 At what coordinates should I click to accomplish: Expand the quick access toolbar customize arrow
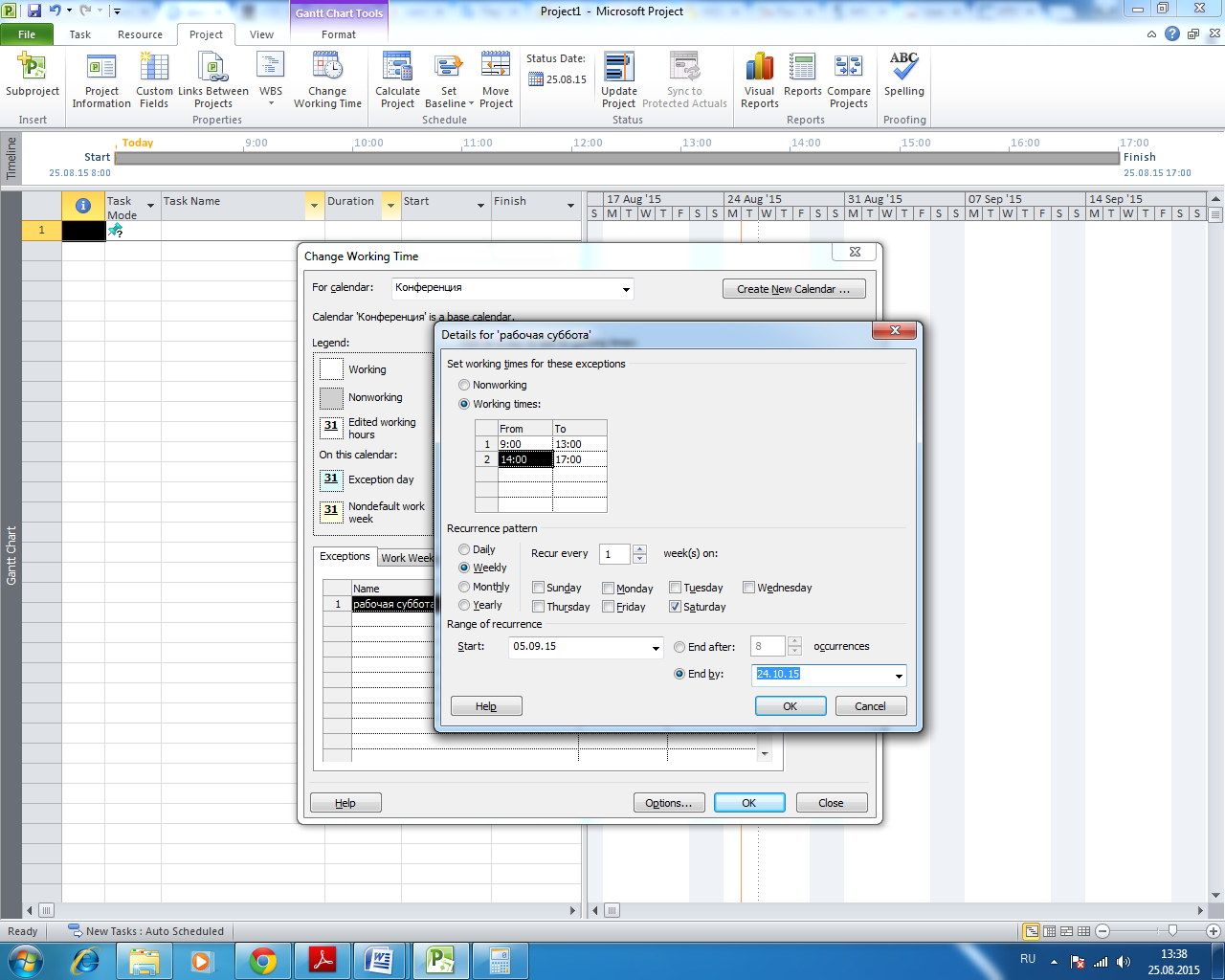point(117,11)
